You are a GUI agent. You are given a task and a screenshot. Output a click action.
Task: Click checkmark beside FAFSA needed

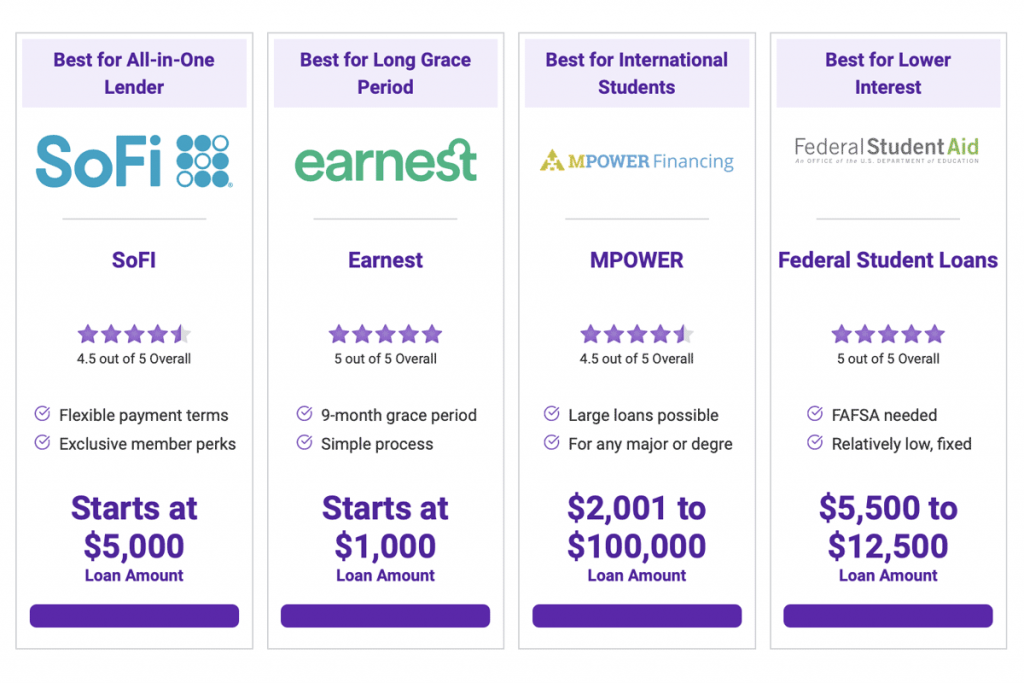815,413
